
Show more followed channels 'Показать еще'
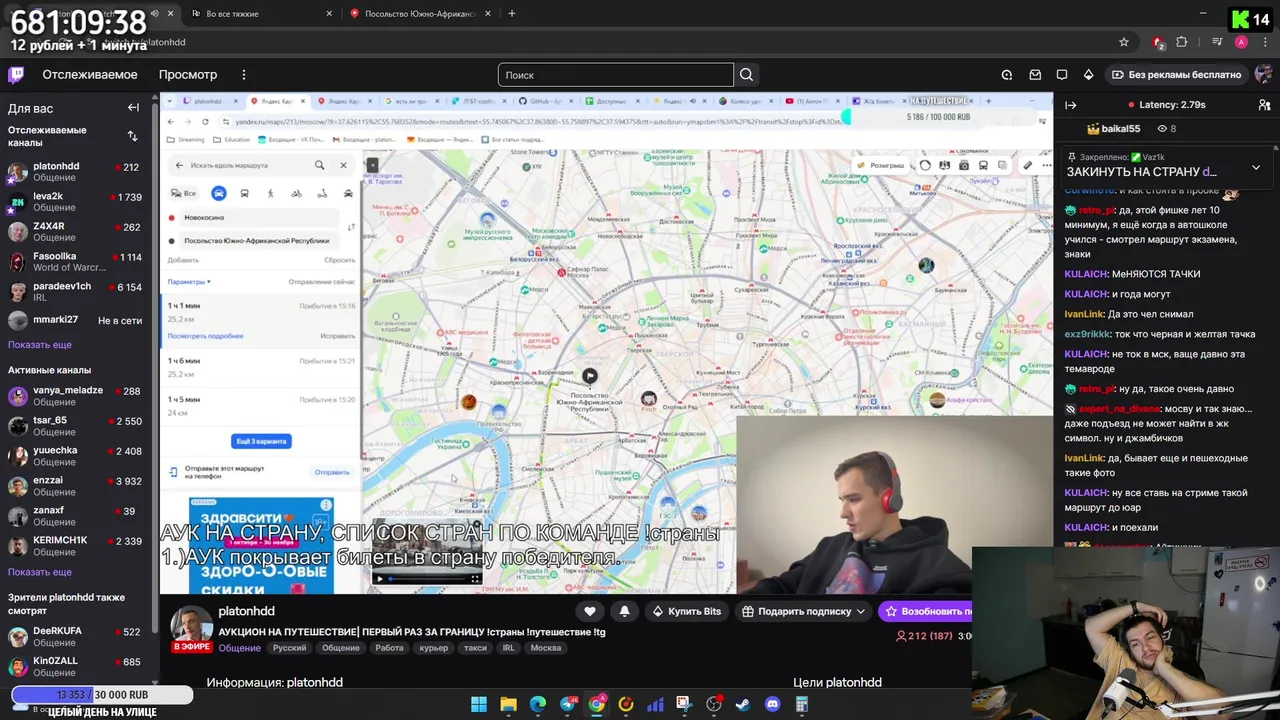click(40, 344)
